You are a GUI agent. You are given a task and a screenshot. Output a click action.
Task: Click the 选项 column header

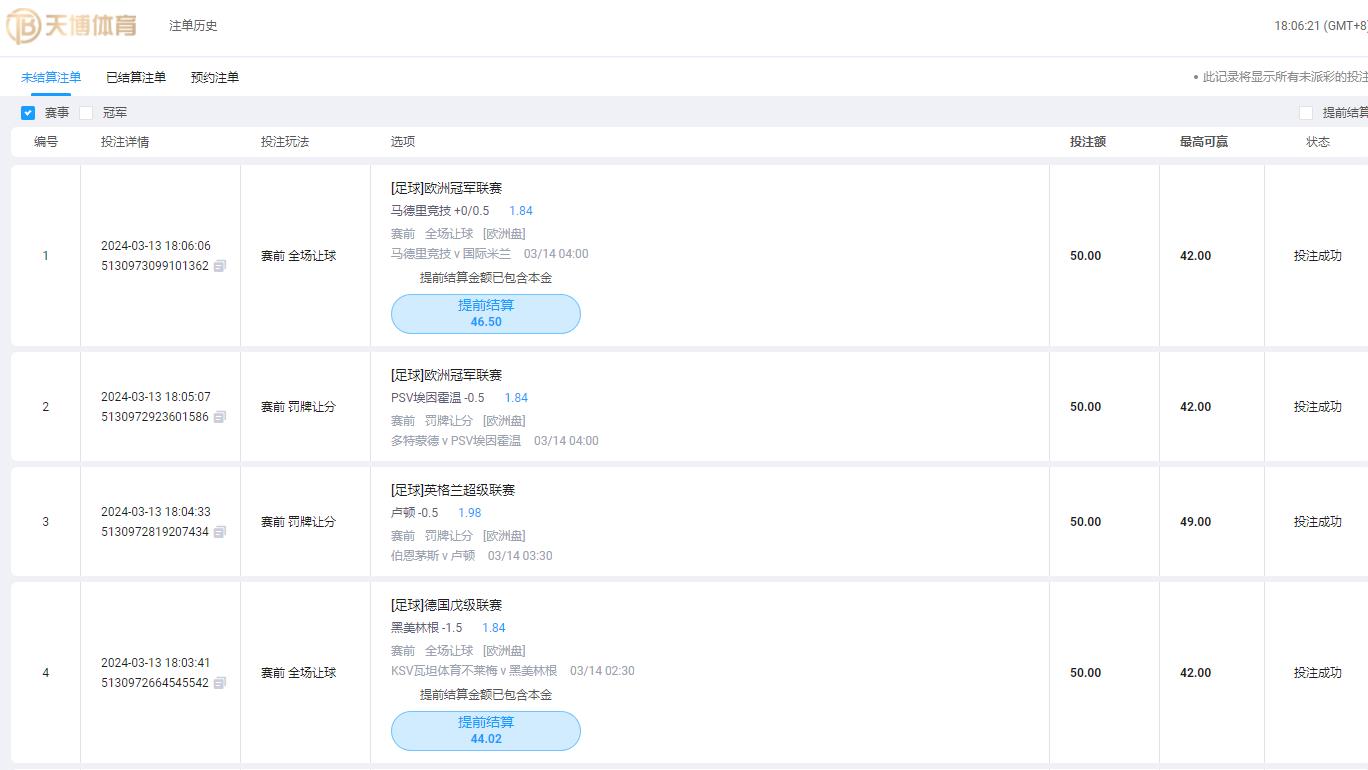403,142
